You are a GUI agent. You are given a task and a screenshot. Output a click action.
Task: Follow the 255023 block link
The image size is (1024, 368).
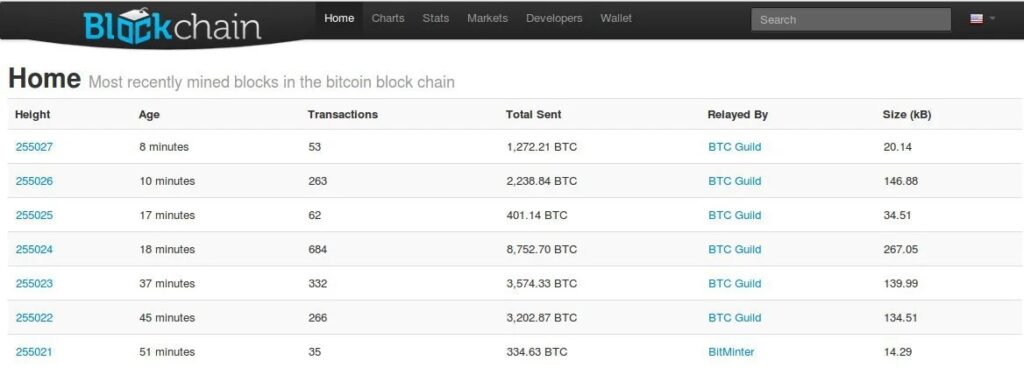[x=34, y=283]
